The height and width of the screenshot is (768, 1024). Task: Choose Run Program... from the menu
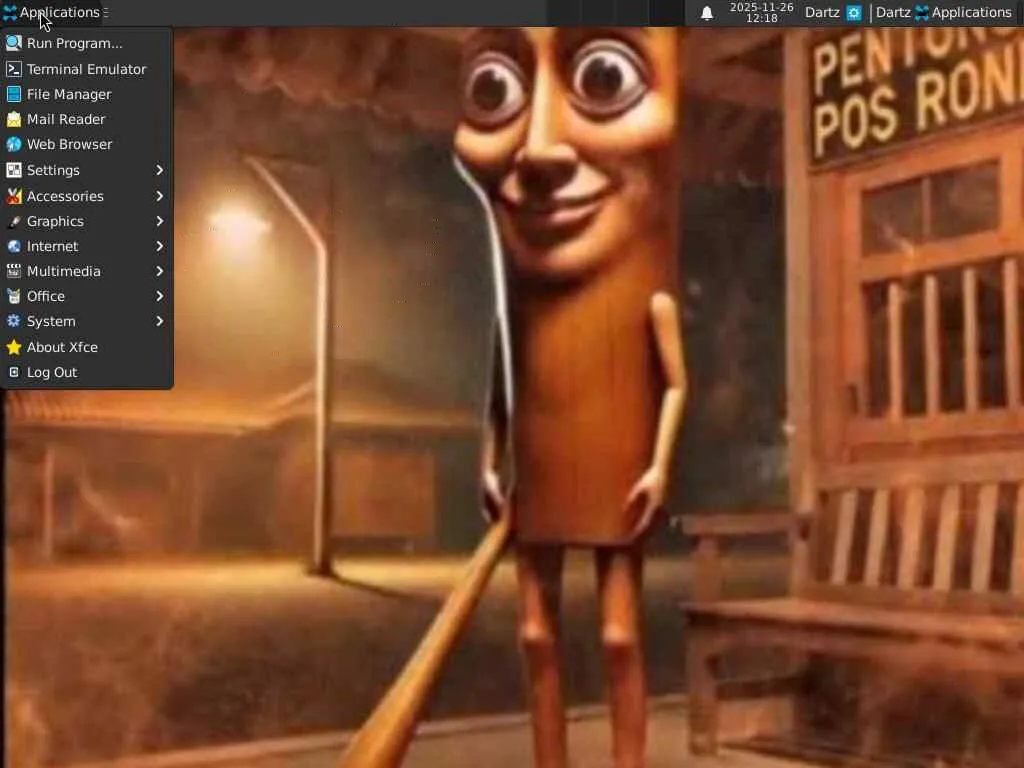click(87, 43)
